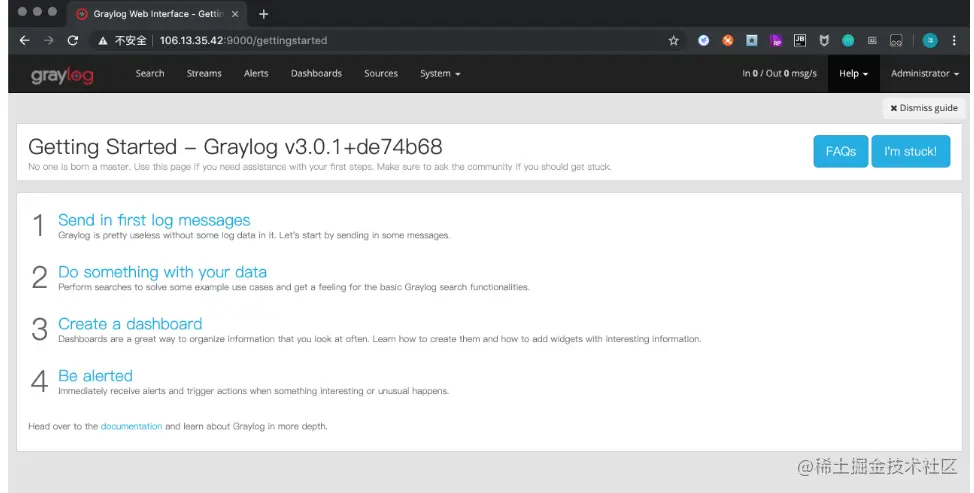Expand the Help dropdown menu
974x493 pixels.
853,73
